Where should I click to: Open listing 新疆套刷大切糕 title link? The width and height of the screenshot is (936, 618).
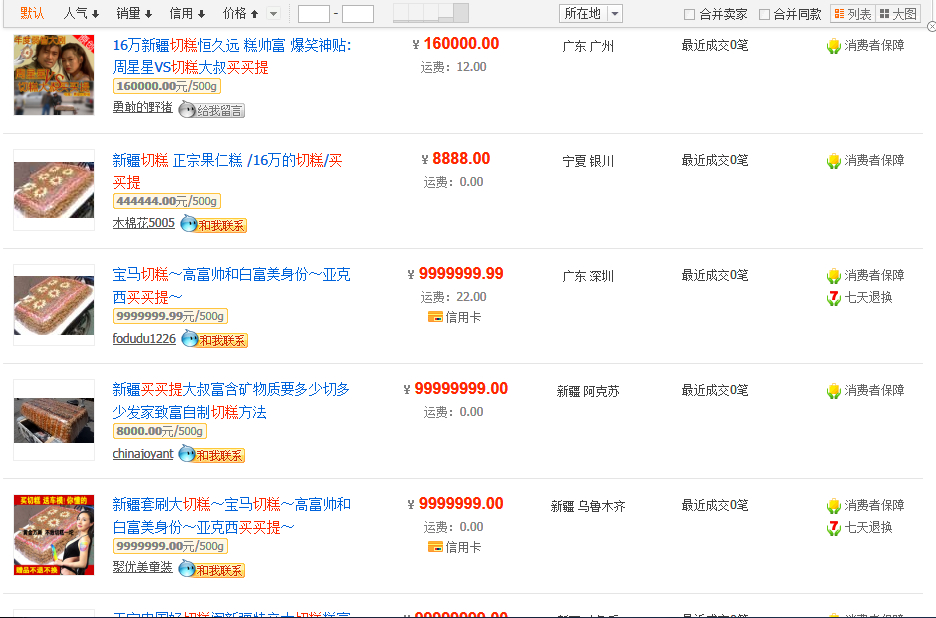[232, 516]
